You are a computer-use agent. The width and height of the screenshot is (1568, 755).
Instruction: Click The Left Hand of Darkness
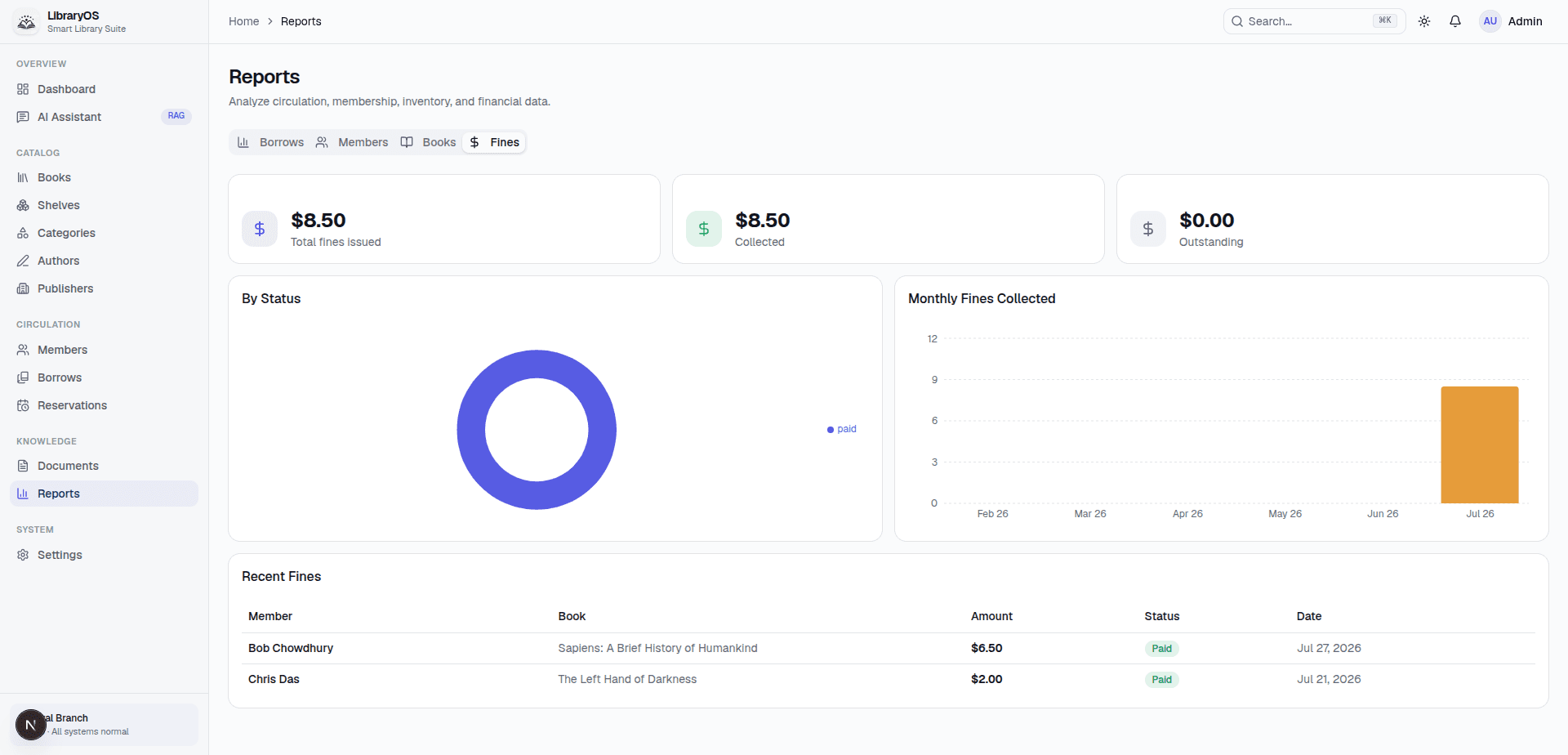click(x=627, y=679)
